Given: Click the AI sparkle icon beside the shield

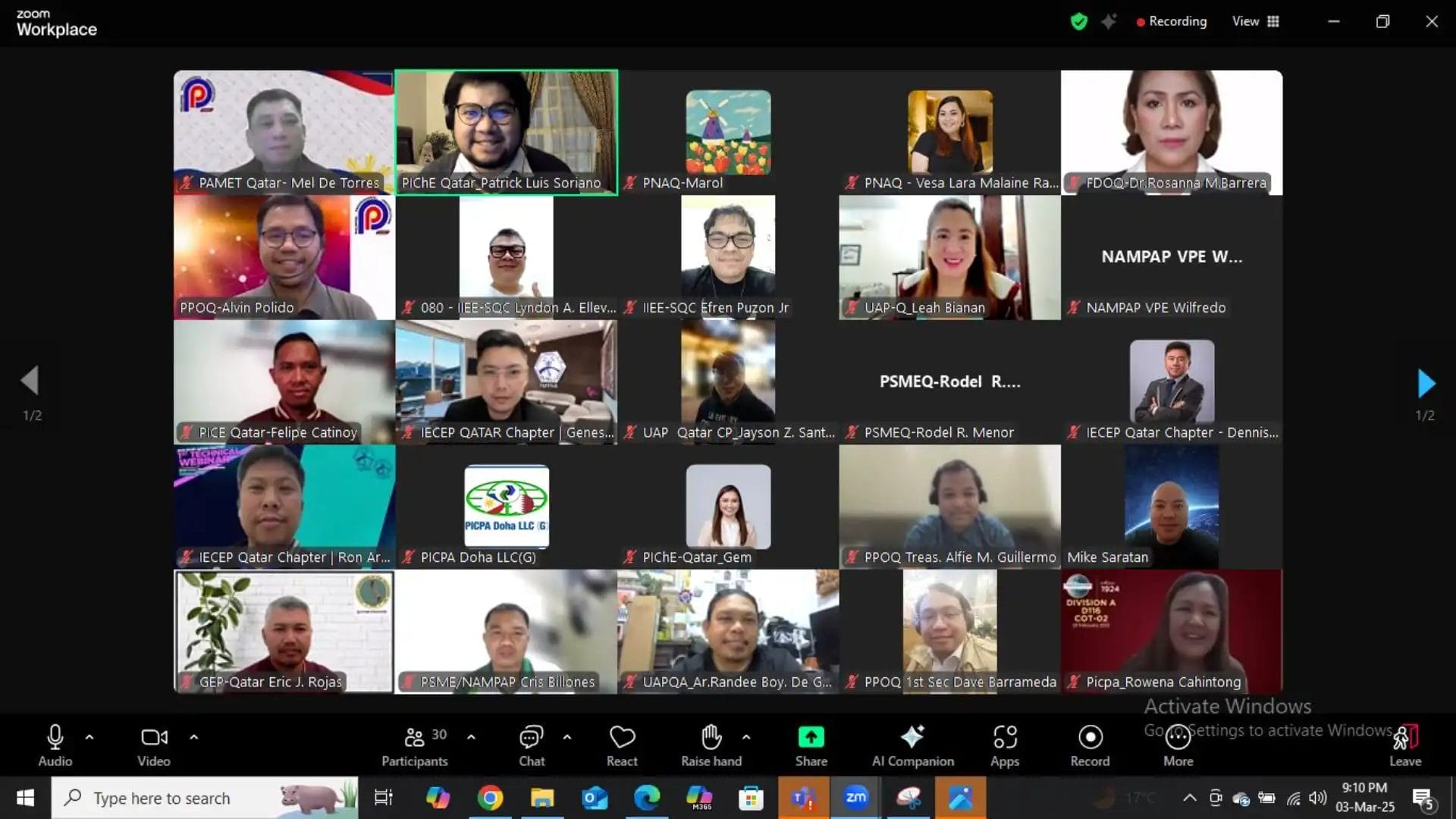Looking at the screenshot, I should [x=1109, y=21].
